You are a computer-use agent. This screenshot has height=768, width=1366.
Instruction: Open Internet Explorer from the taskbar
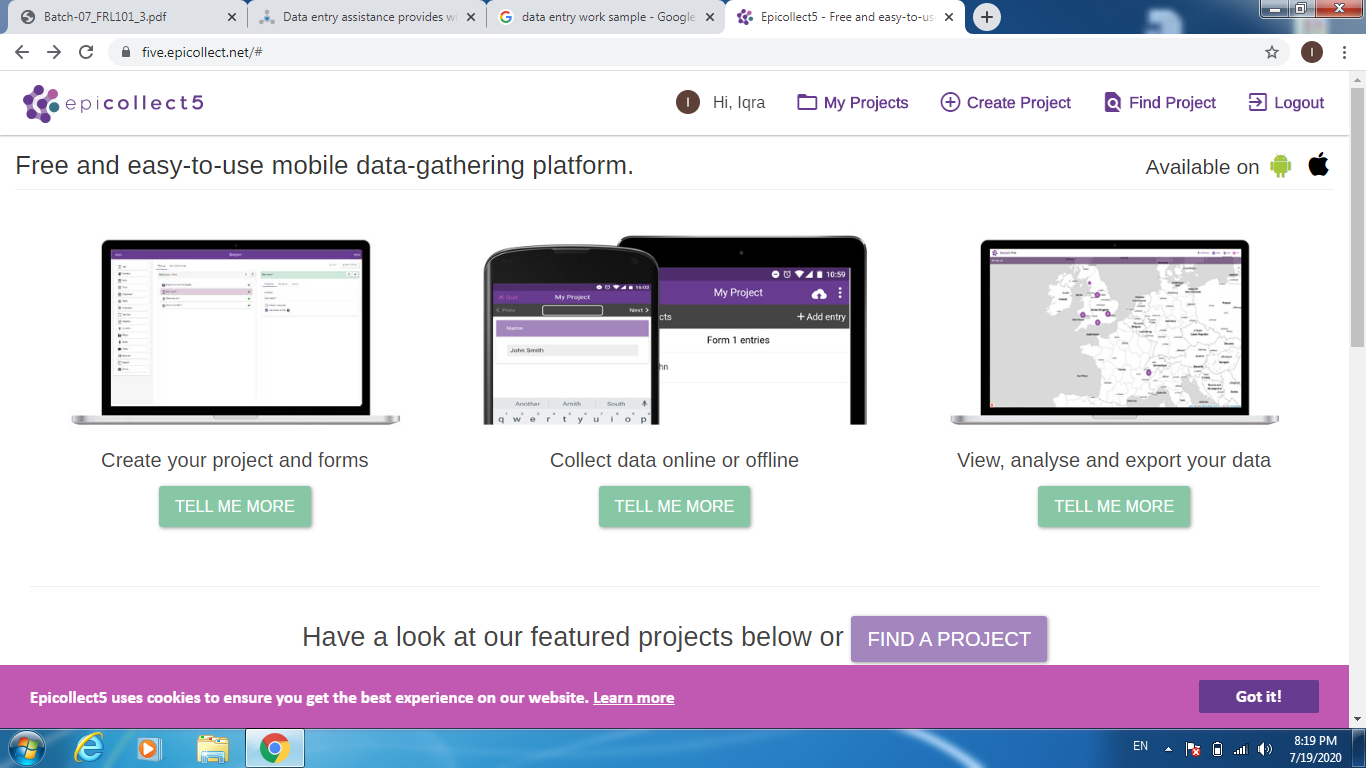click(89, 748)
